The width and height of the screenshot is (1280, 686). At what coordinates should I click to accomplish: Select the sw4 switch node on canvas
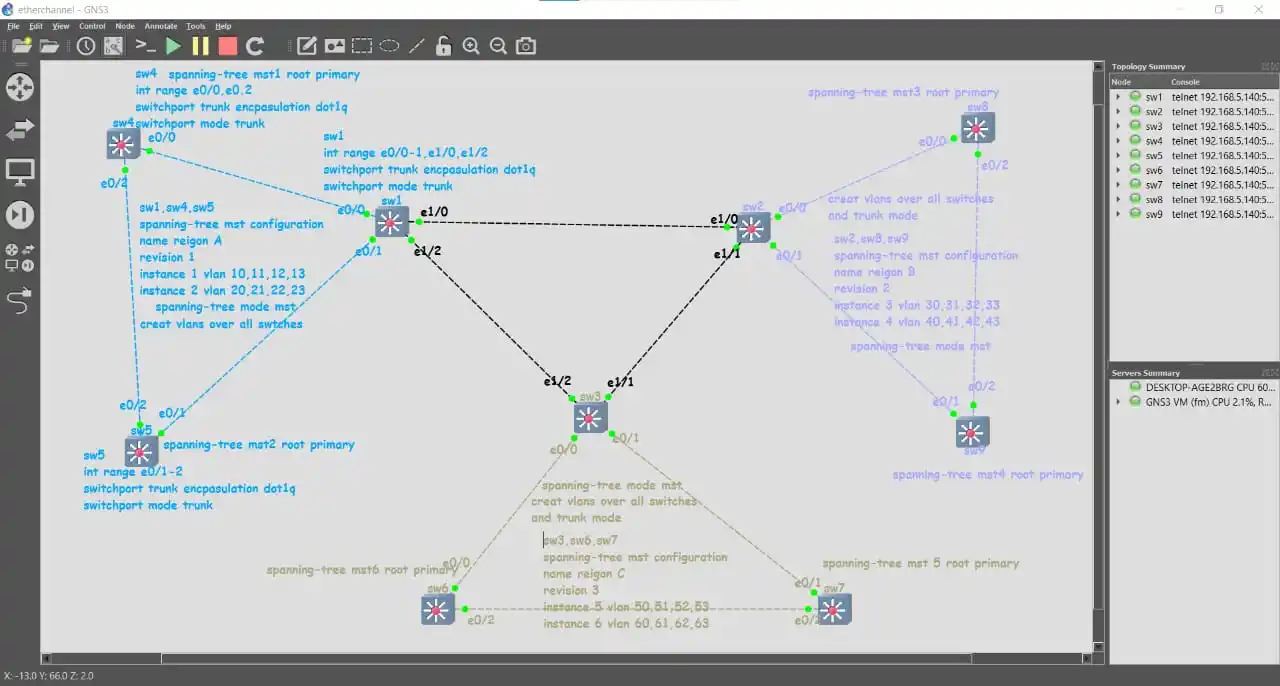122,144
